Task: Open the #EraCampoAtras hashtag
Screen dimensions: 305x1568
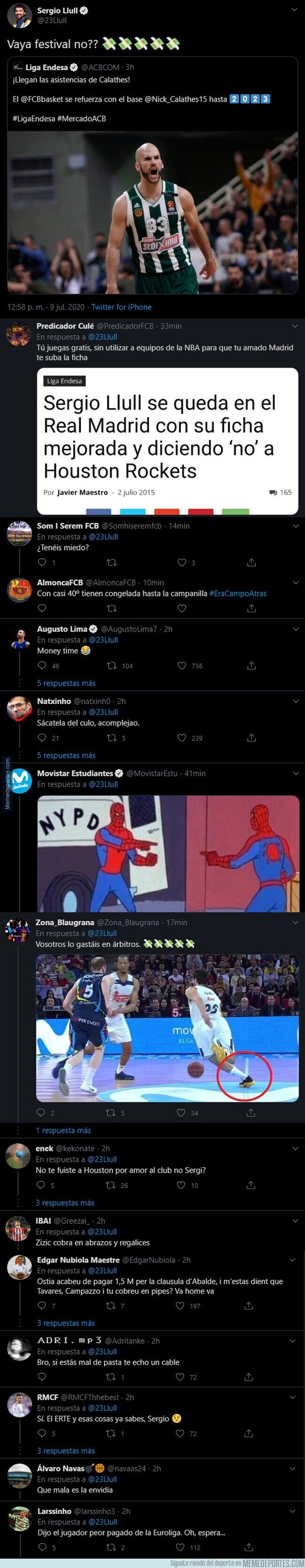Action: click(x=238, y=593)
